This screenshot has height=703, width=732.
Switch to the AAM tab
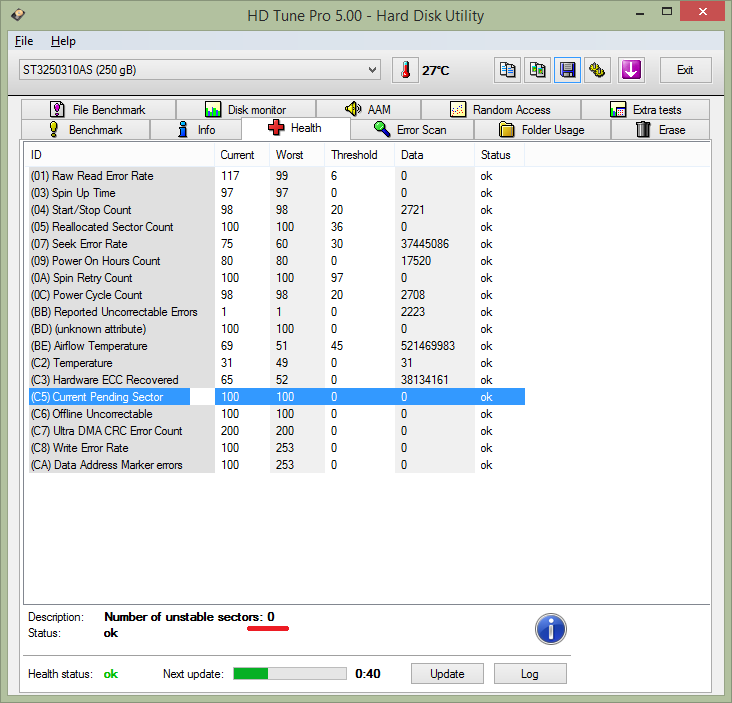point(368,110)
